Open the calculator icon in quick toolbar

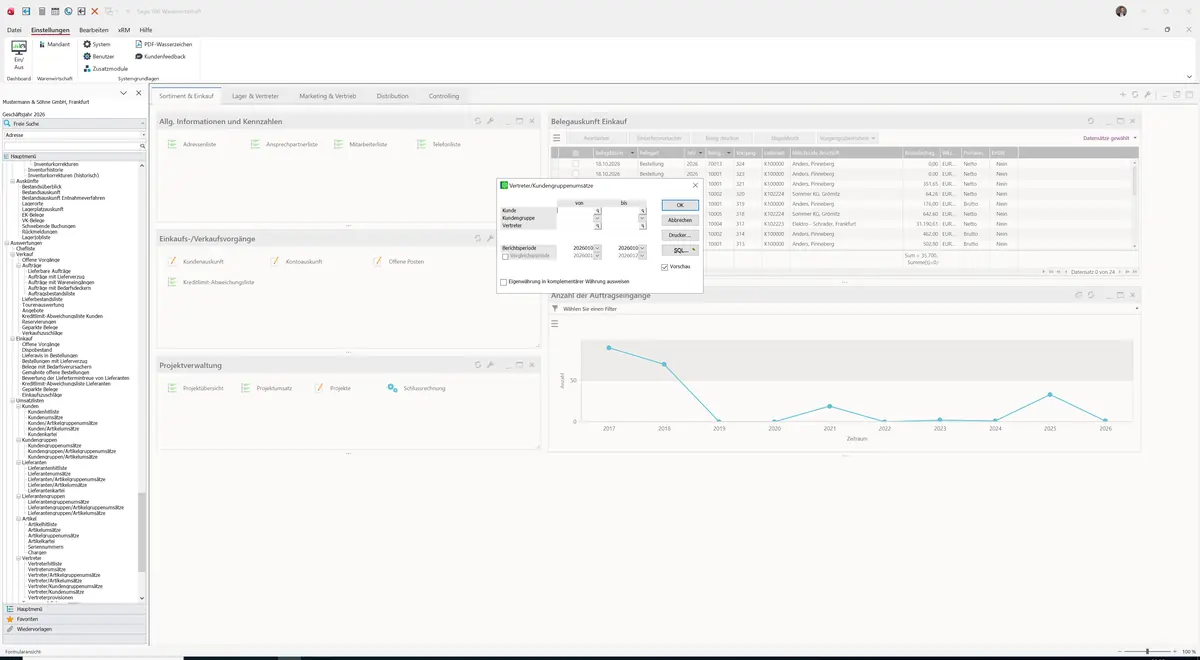[41, 10]
